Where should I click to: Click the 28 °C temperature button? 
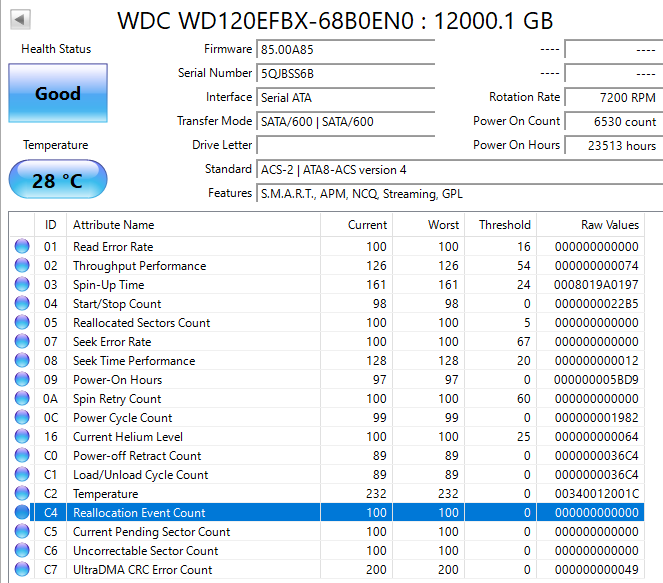coord(58,179)
